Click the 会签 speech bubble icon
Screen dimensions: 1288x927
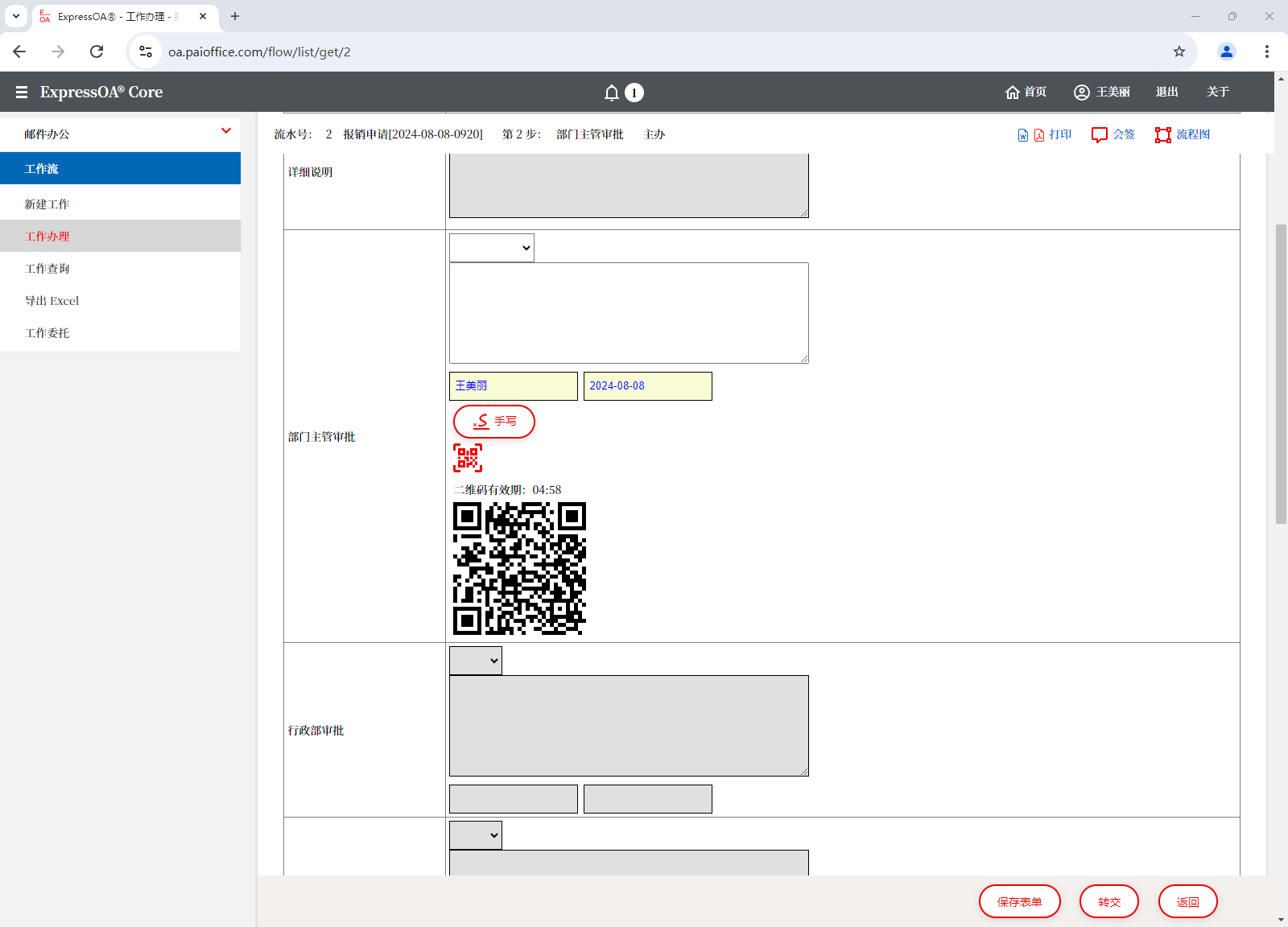pos(1100,134)
